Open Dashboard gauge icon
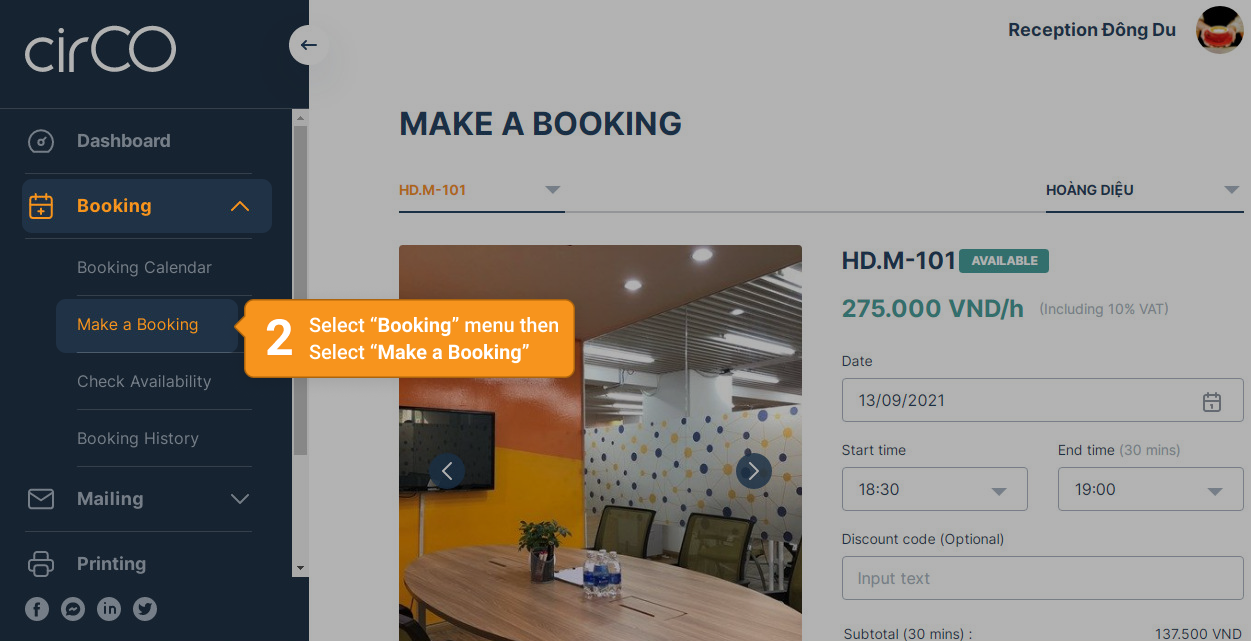 40,141
